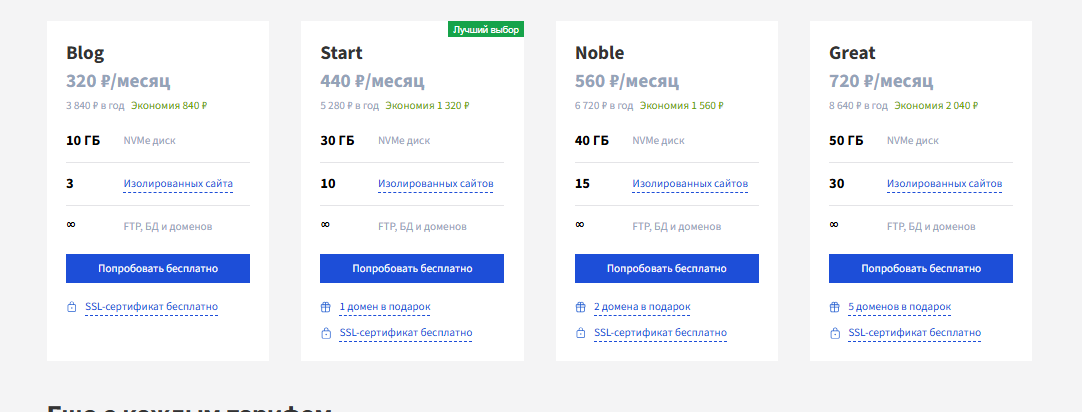The height and width of the screenshot is (412, 1082).
Task: Click '5 доменов в подарок' link
Action: click(x=899, y=307)
